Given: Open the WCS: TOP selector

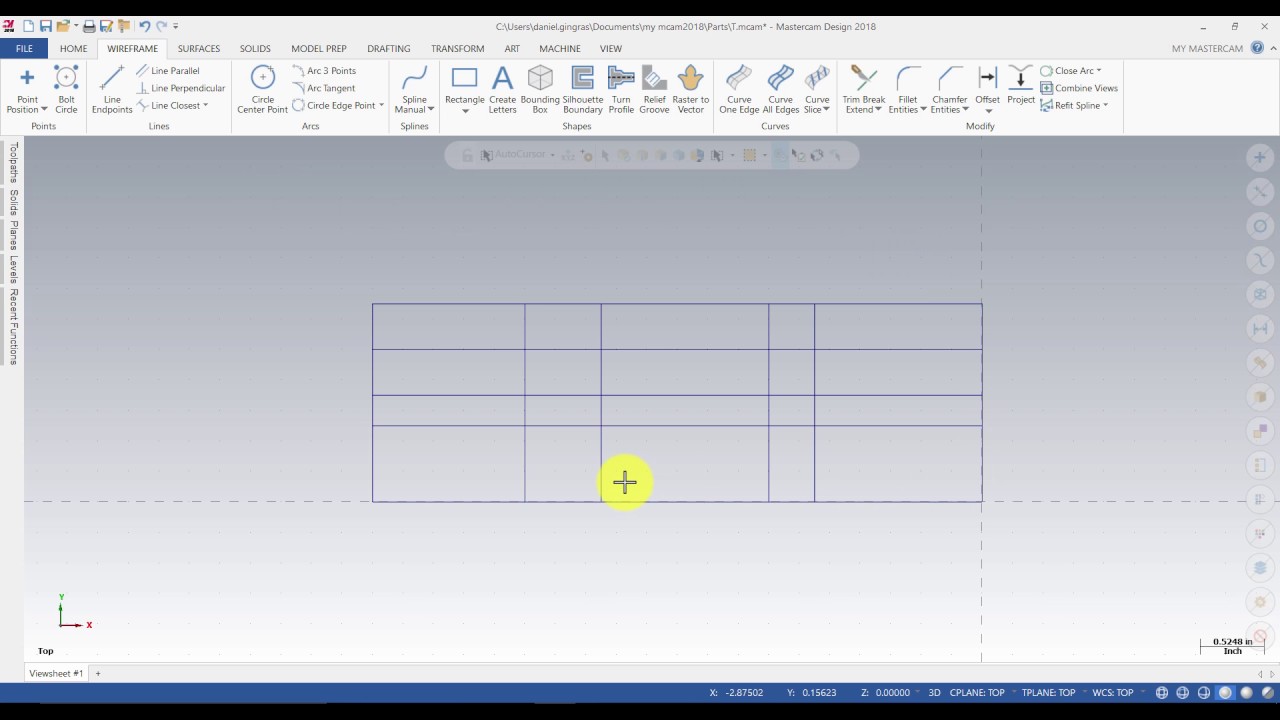Looking at the screenshot, I should [1113, 692].
